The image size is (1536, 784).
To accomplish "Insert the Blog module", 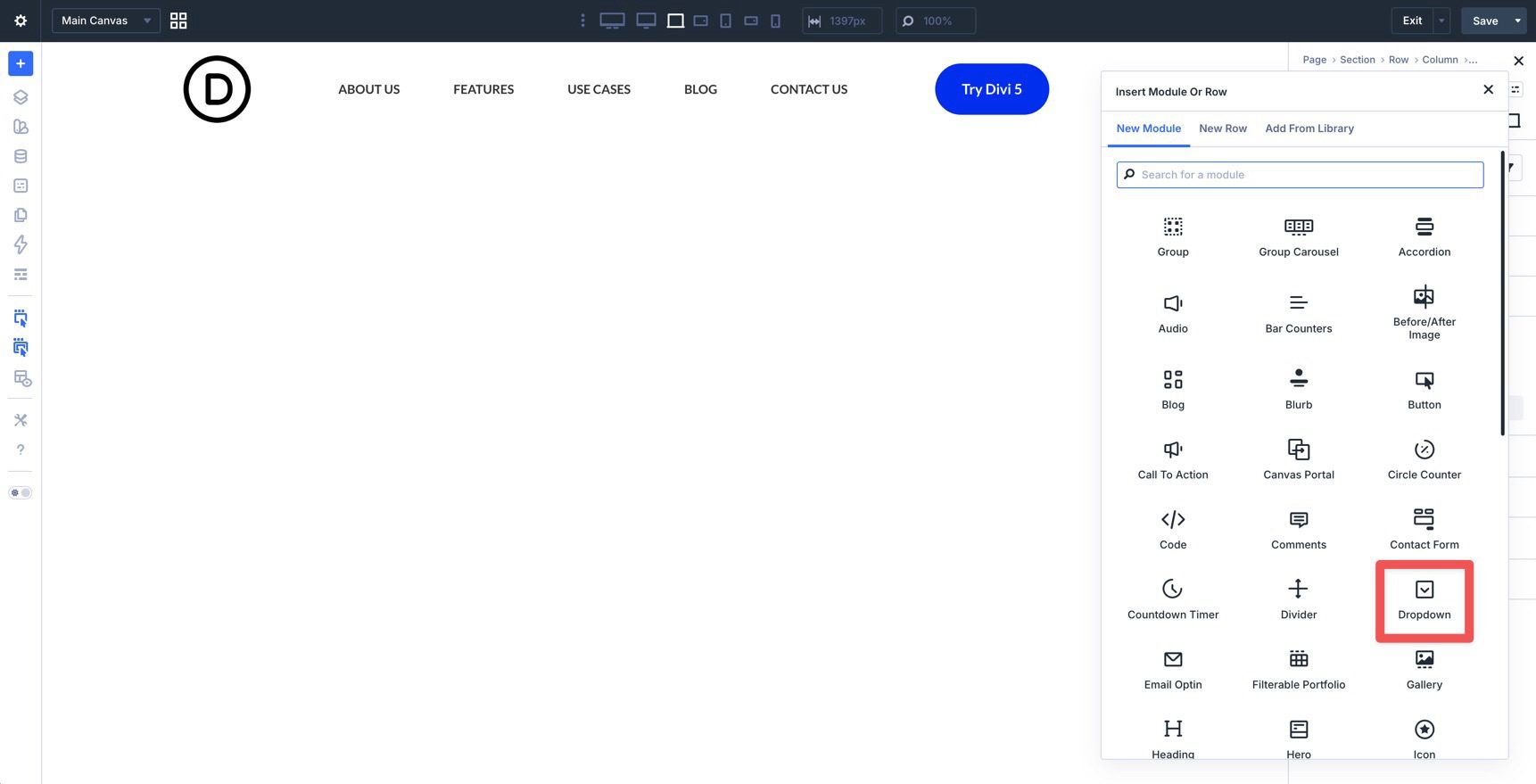I will [1173, 390].
